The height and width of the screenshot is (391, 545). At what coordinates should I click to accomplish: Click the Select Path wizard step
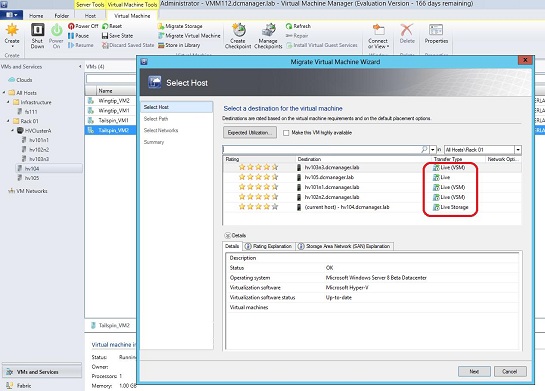pyautogui.click(x=156, y=119)
